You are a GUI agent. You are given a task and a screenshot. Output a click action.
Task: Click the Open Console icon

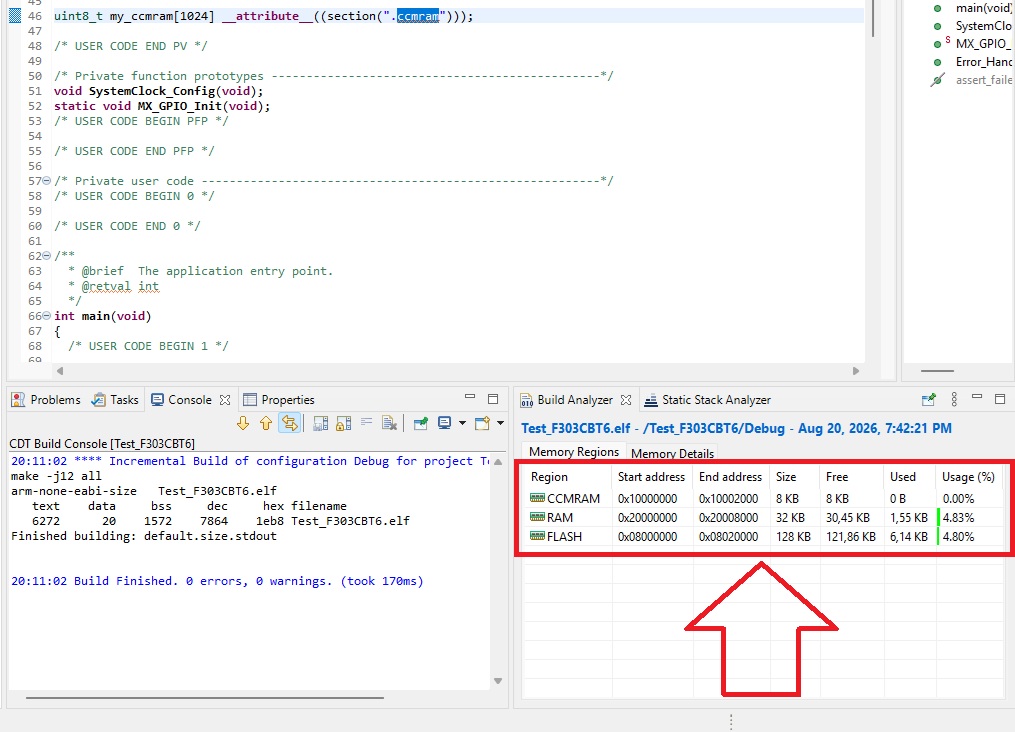click(x=482, y=423)
